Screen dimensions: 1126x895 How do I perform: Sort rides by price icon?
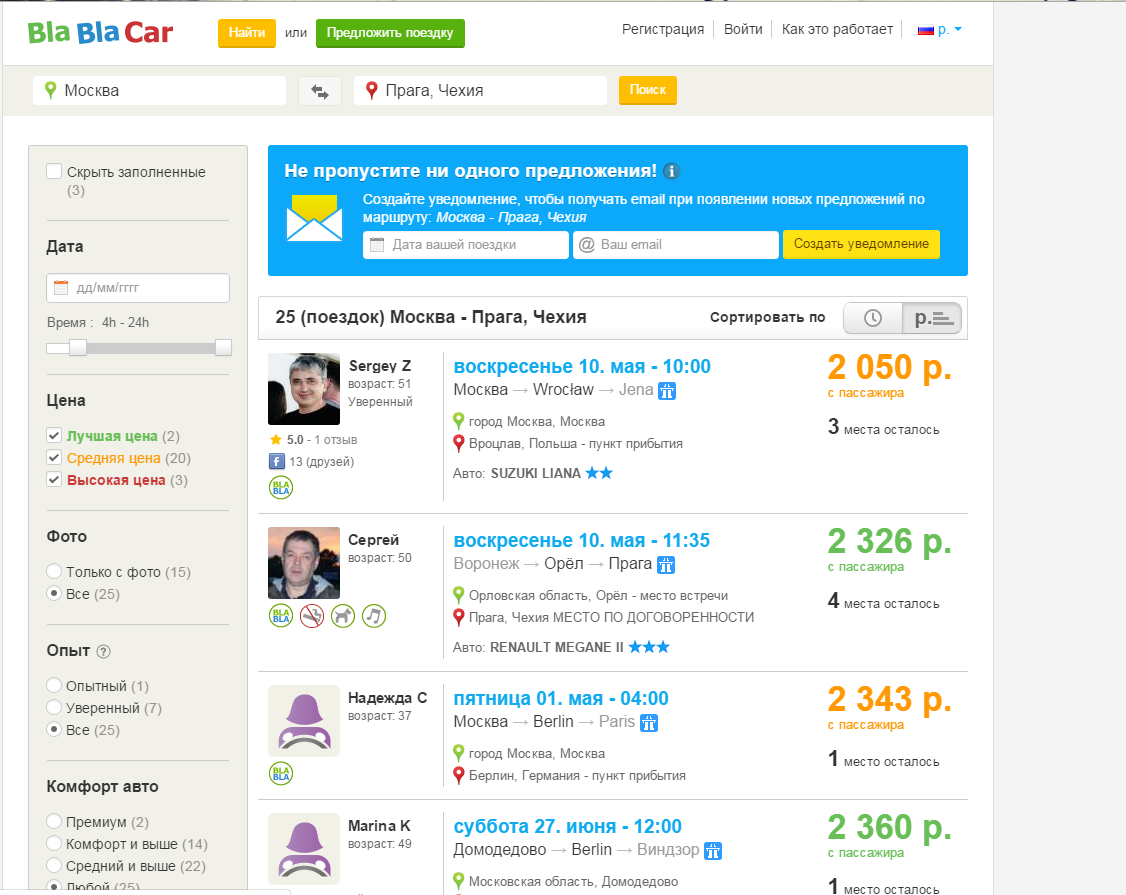tap(932, 318)
